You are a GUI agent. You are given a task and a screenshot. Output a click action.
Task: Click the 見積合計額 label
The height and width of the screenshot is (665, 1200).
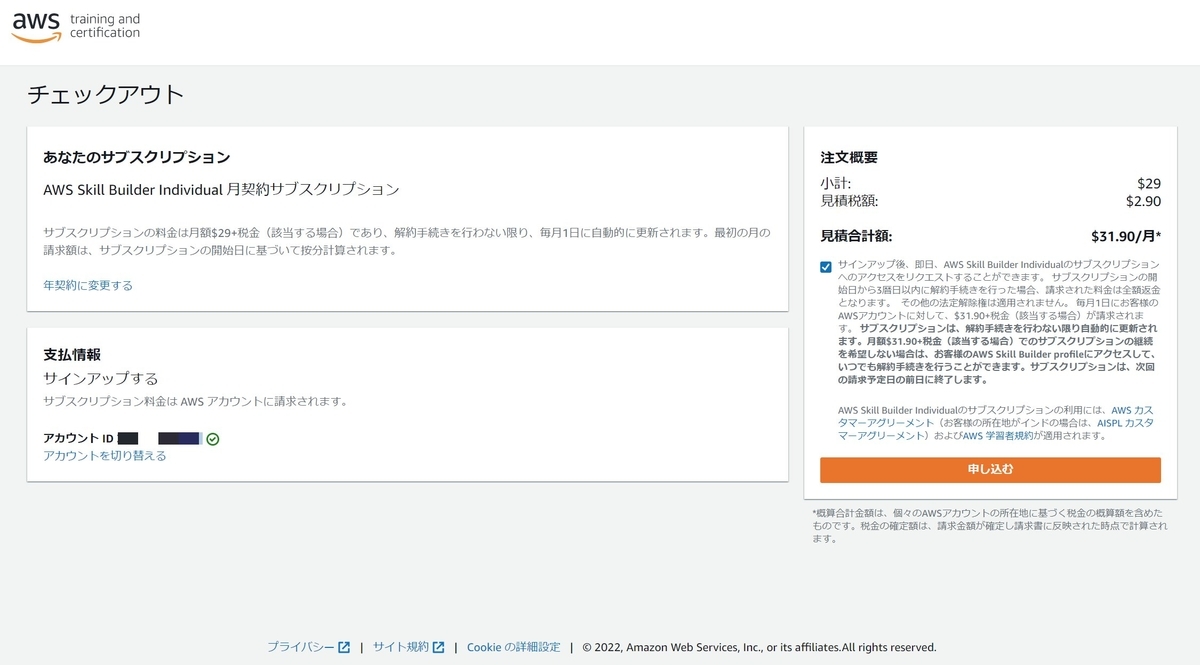click(x=858, y=238)
